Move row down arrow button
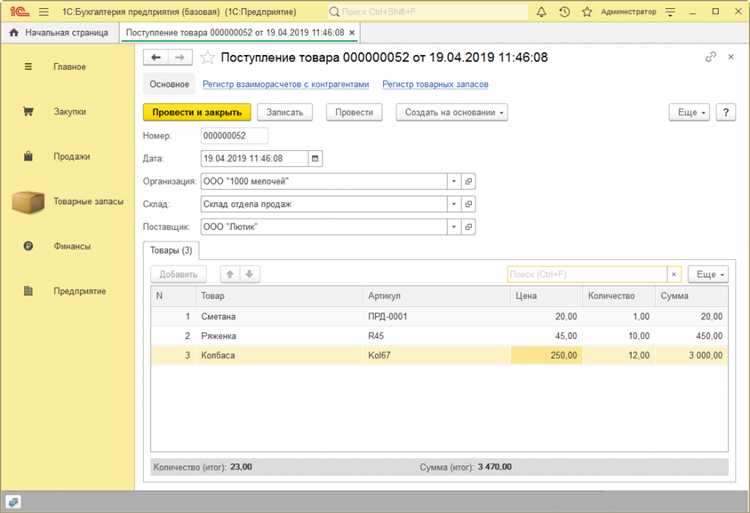 249,274
